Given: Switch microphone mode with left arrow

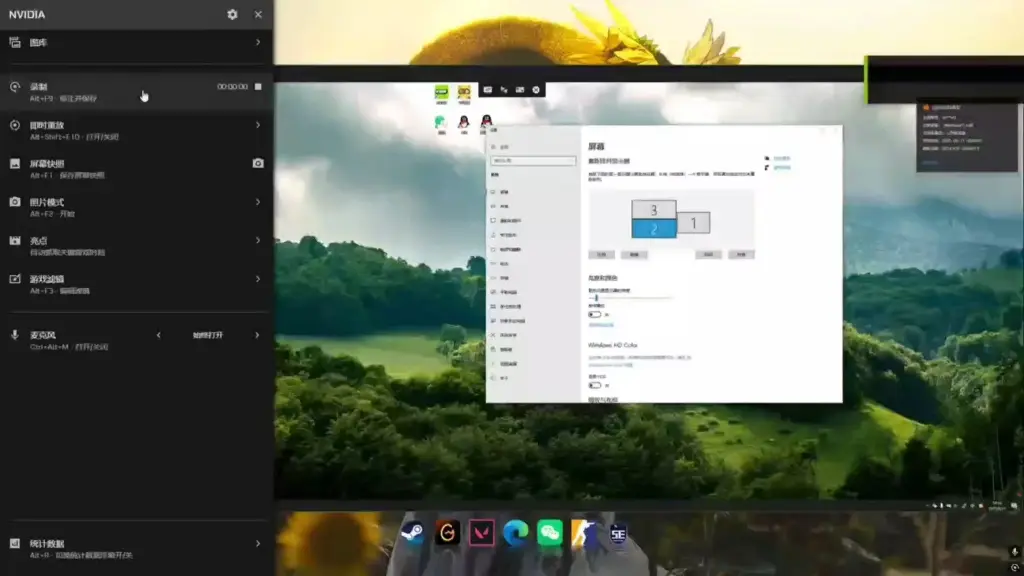Looking at the screenshot, I should coord(159,335).
